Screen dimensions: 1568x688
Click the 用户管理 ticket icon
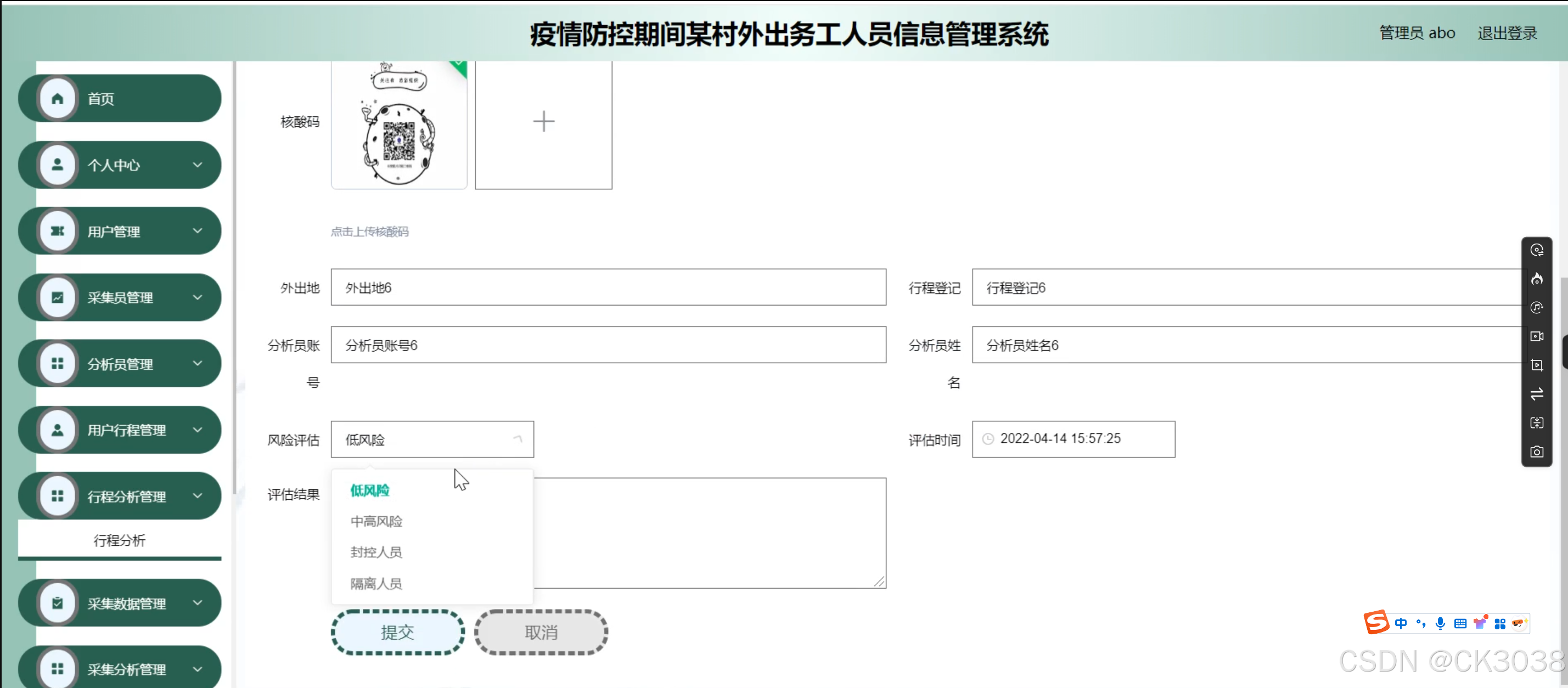click(x=57, y=231)
